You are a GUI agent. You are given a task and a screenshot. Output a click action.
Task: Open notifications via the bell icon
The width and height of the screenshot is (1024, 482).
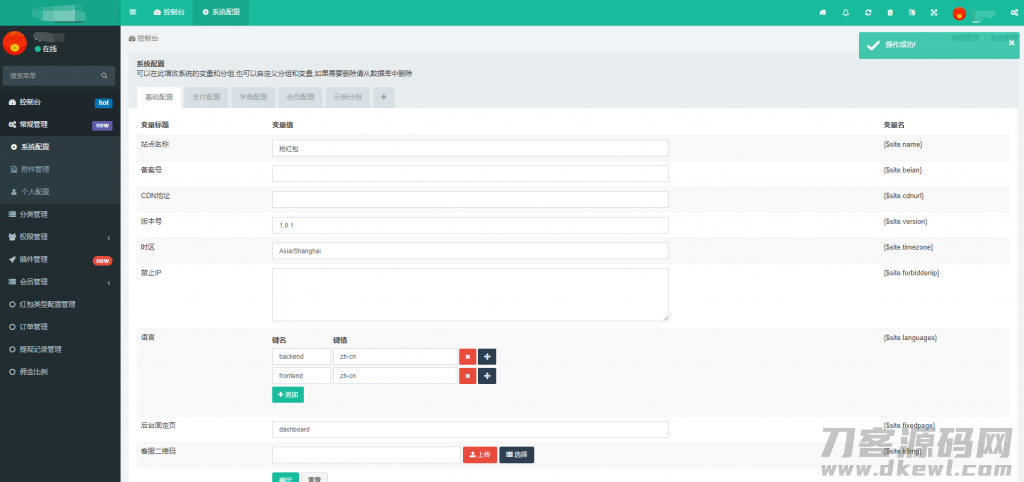pos(846,12)
